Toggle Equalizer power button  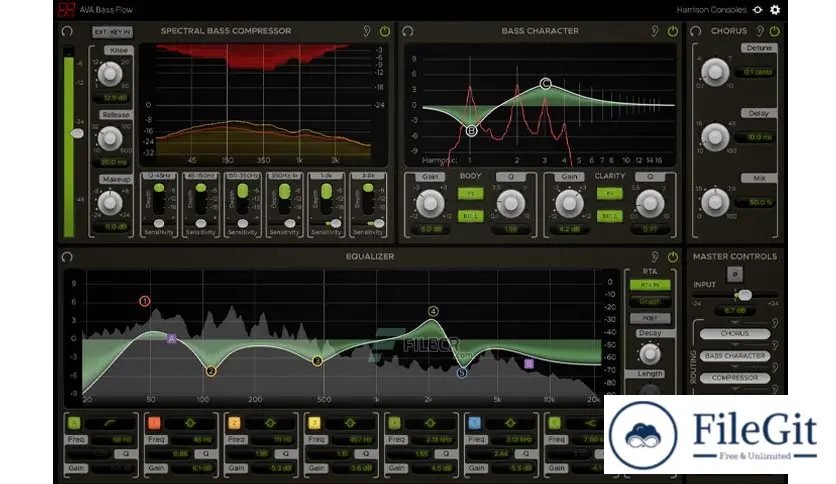pos(673,257)
